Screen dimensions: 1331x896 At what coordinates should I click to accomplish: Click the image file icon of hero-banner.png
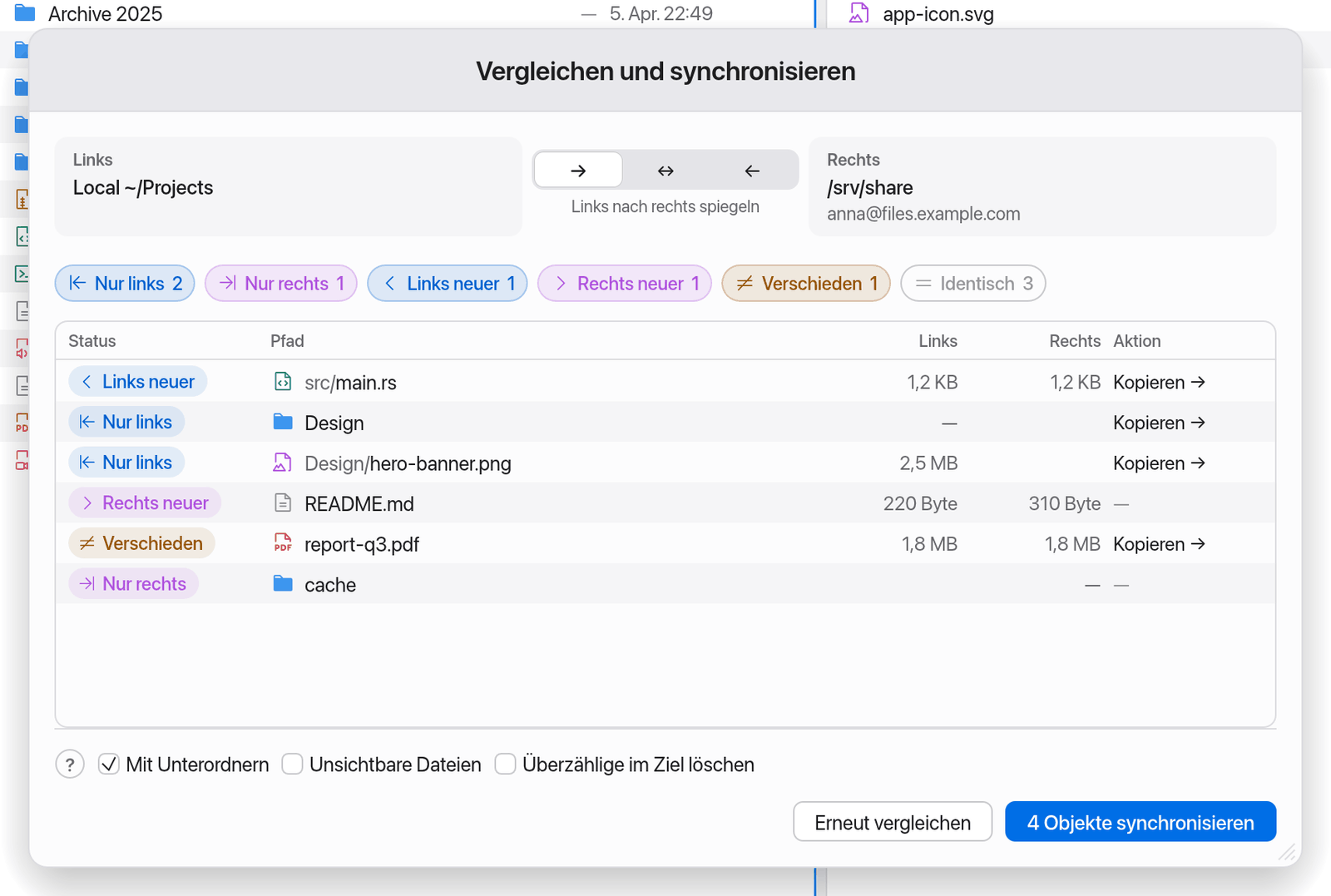point(283,463)
